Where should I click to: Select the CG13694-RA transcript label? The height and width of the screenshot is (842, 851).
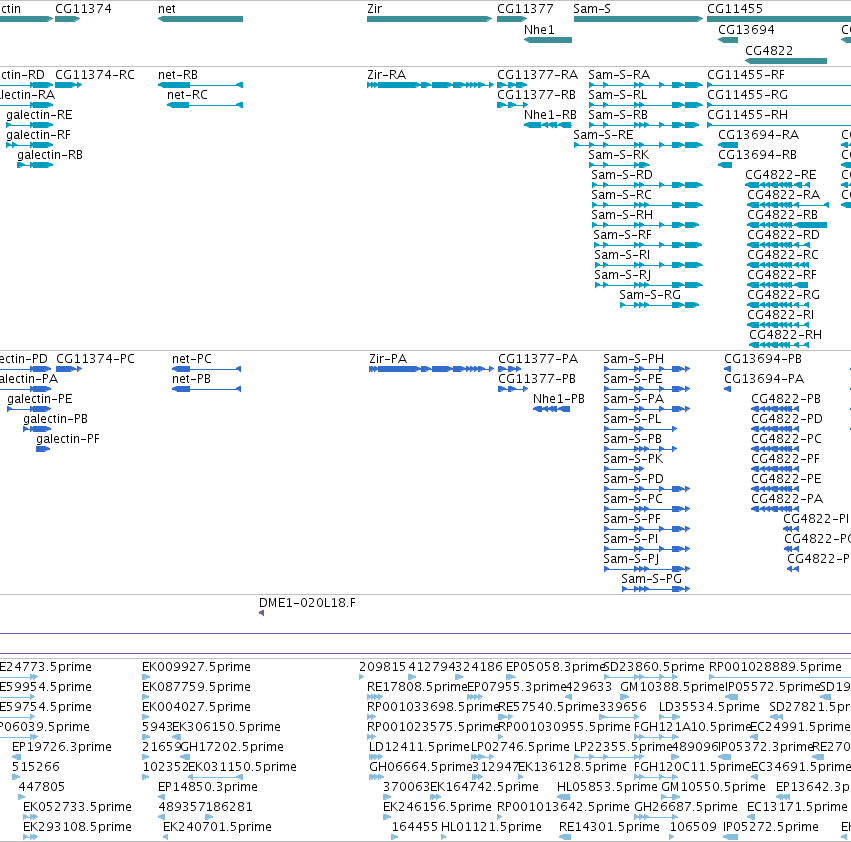[x=758, y=135]
